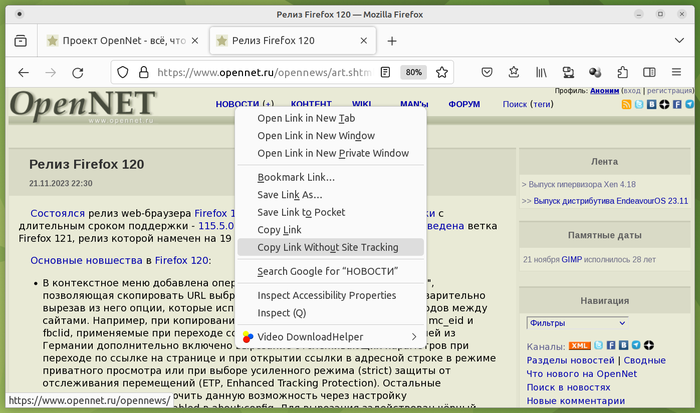Screen dimensions: 700x413
Task: Toggle the sidebar with toolbar button
Action: [x=649, y=72]
